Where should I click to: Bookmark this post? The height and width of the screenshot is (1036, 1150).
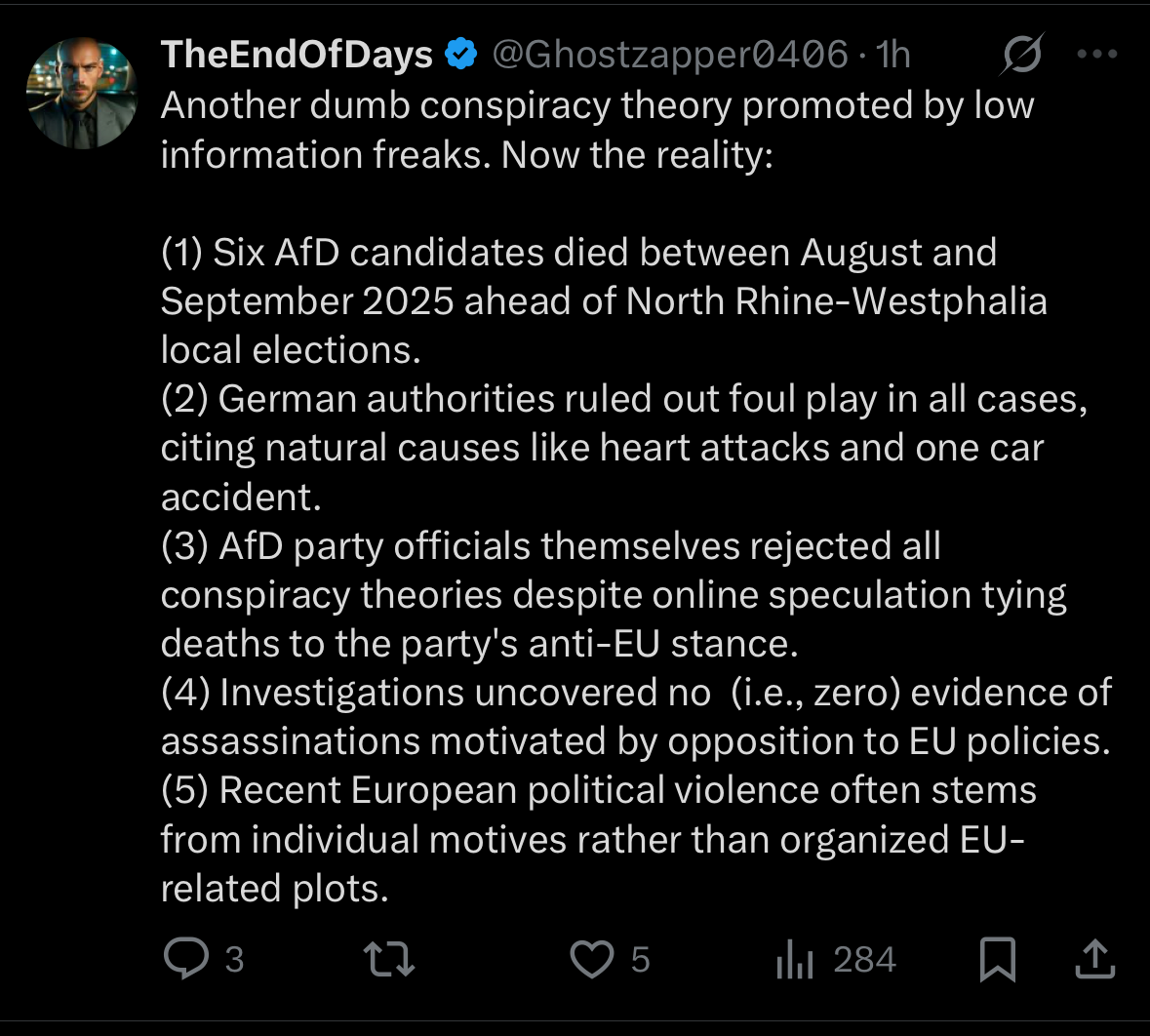tap(997, 958)
